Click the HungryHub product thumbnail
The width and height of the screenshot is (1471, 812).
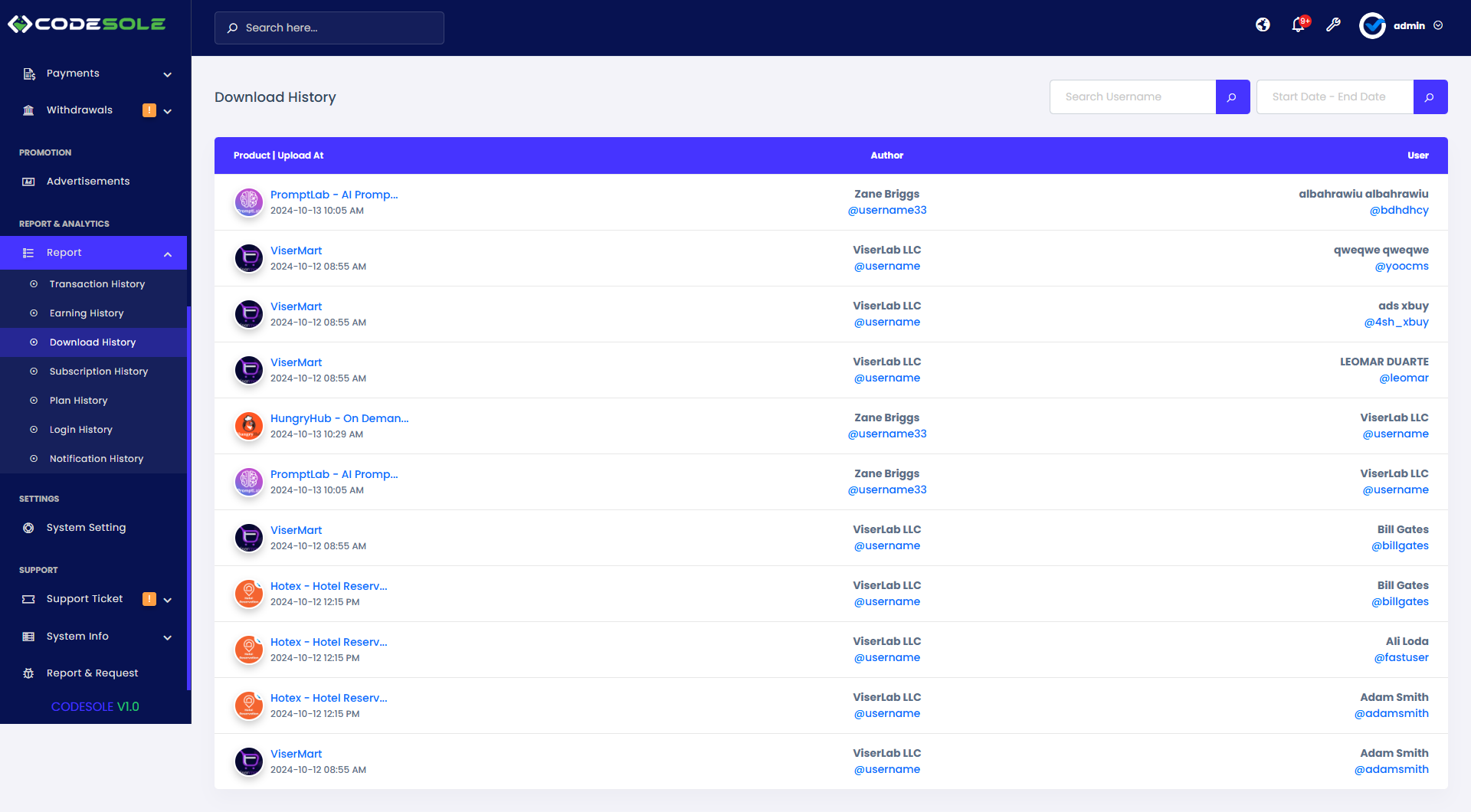click(249, 426)
